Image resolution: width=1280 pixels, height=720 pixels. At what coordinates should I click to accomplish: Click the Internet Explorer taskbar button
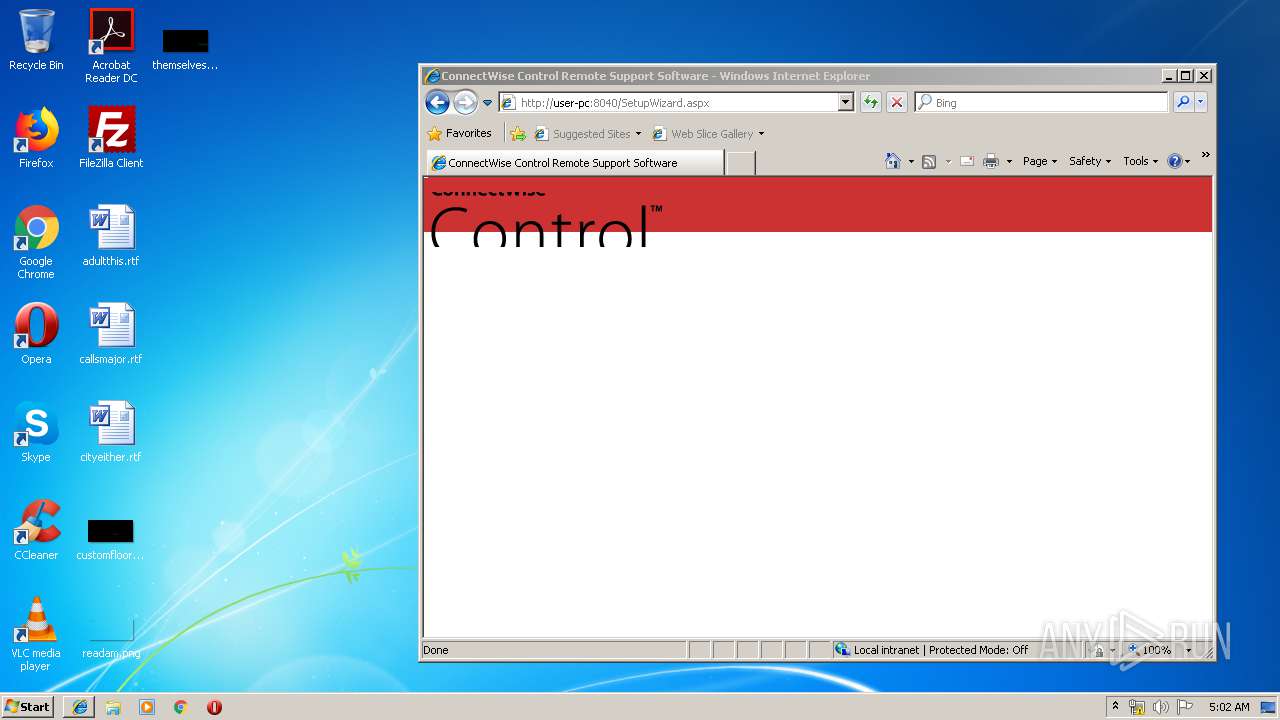click(x=80, y=707)
